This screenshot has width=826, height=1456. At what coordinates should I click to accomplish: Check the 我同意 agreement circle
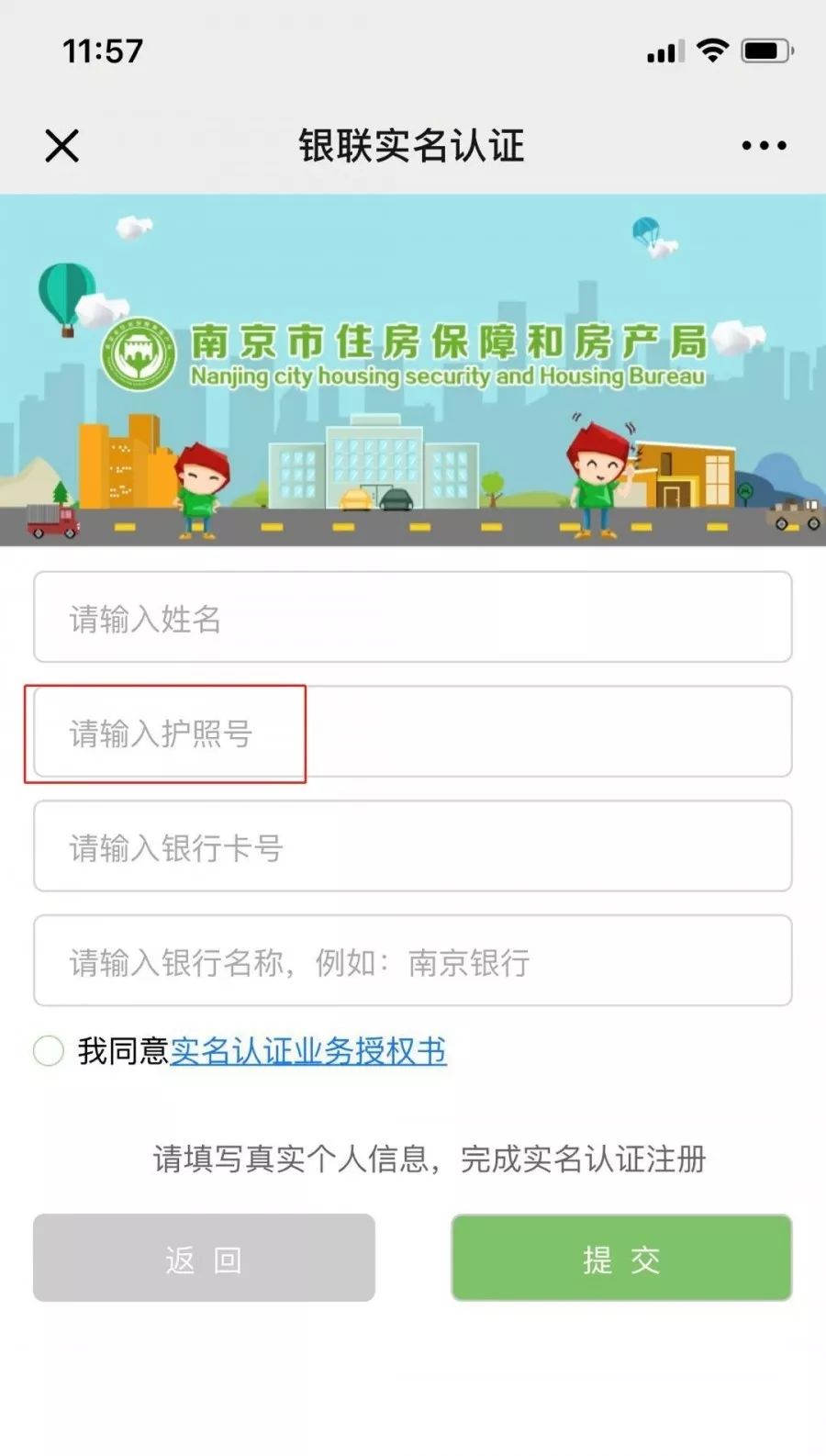pos(48,1050)
